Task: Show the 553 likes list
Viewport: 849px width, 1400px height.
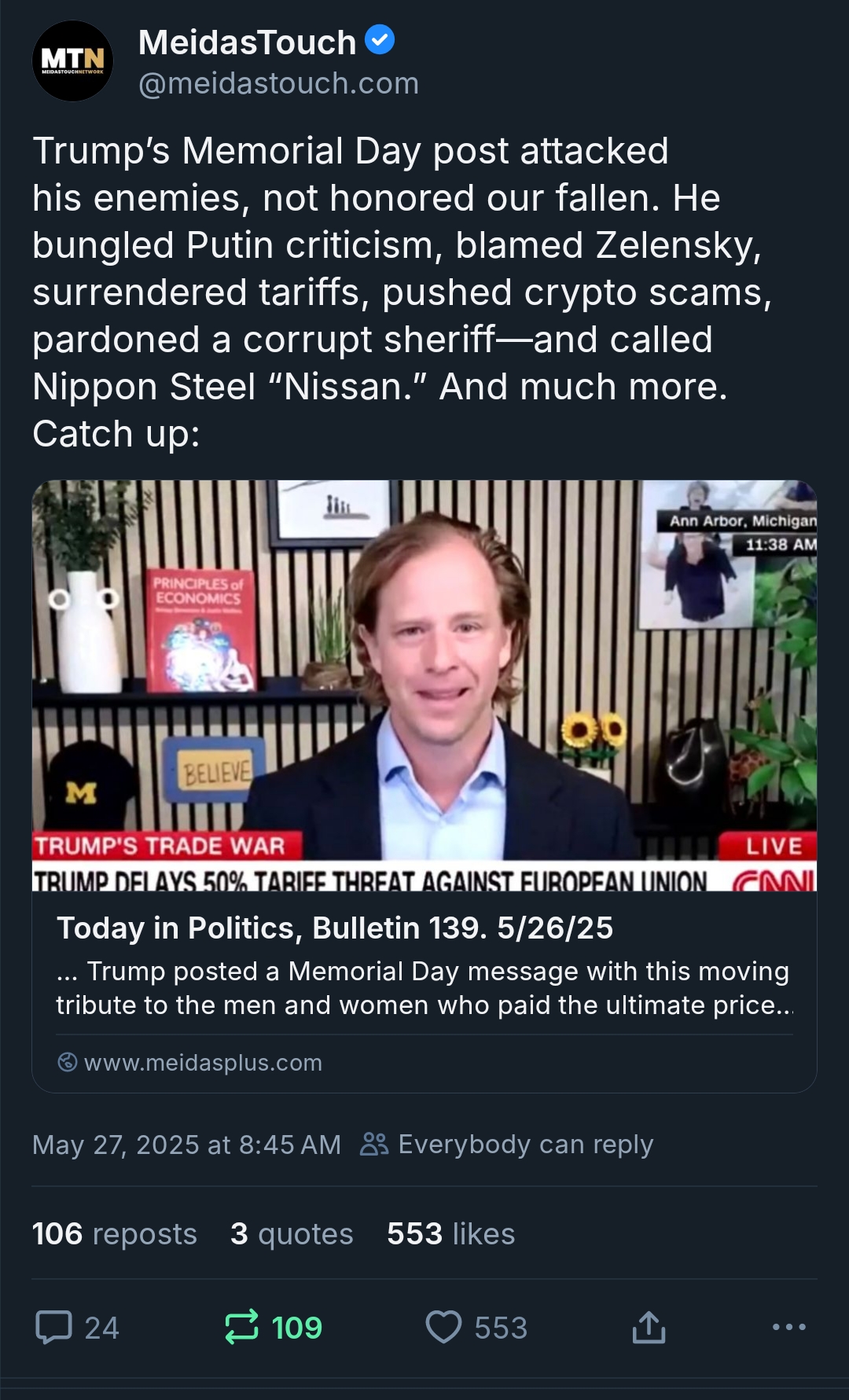Action: click(450, 1234)
